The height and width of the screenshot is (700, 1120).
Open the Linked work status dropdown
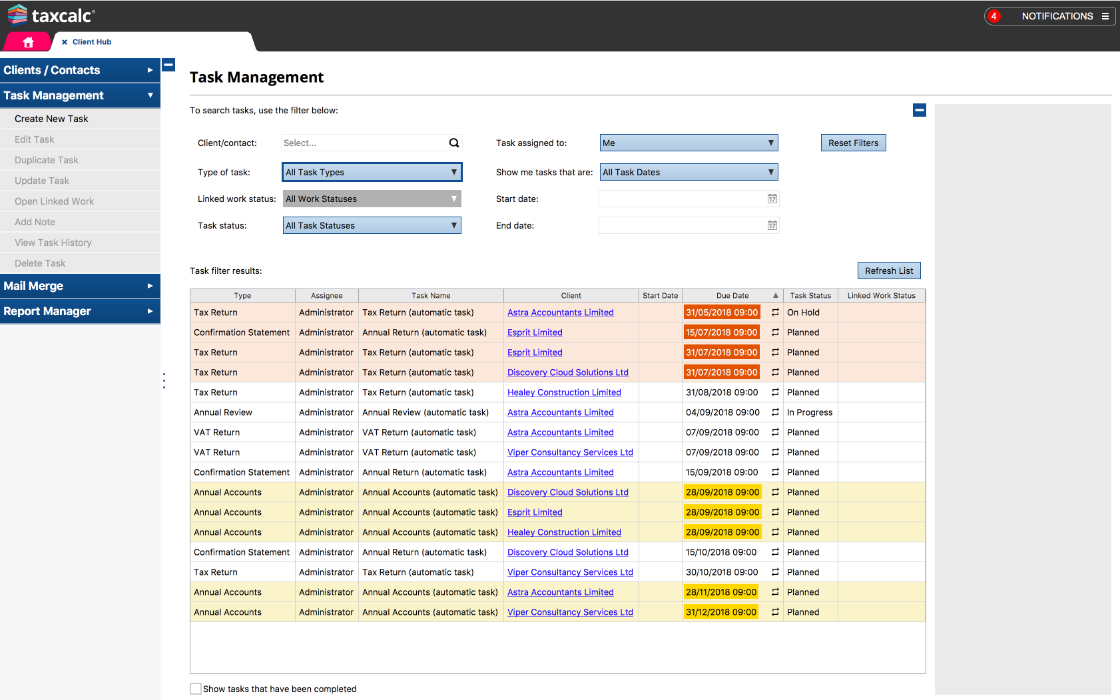click(x=372, y=199)
